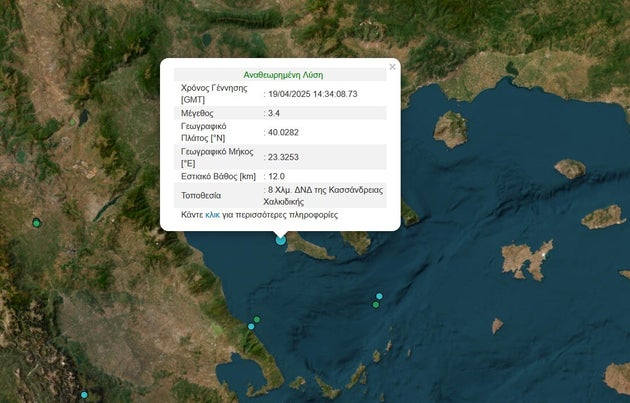
Task: Select the green marker in the sea, lower of pair
Action: point(376,305)
